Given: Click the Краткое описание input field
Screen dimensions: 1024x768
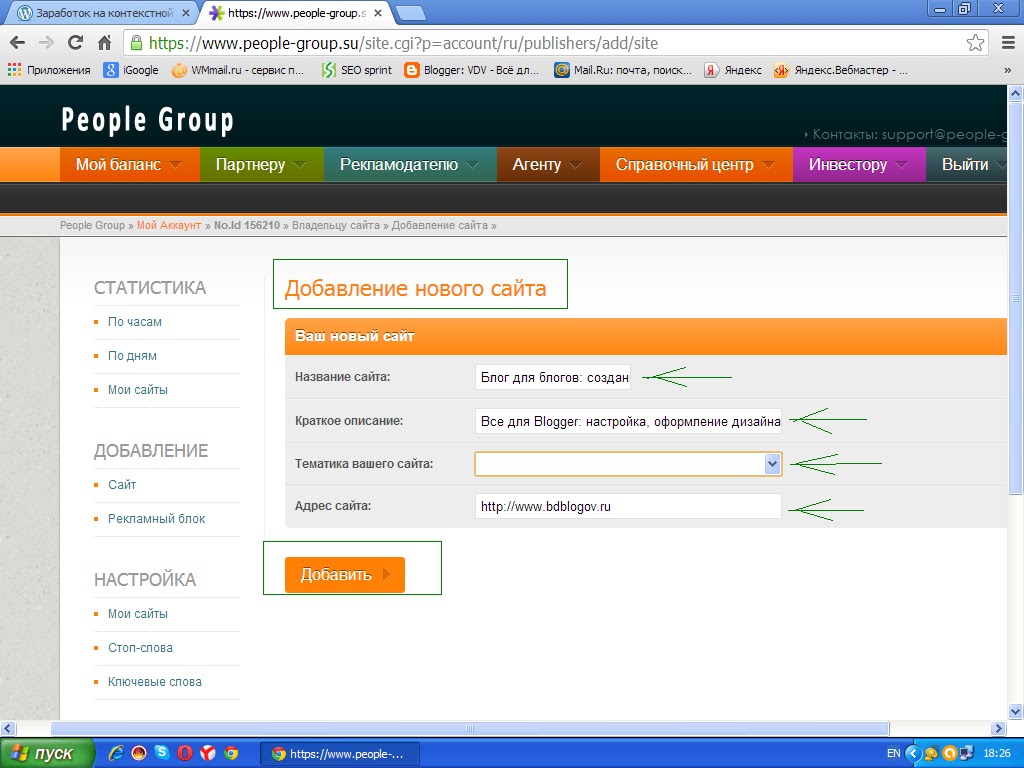Looking at the screenshot, I should (x=628, y=421).
